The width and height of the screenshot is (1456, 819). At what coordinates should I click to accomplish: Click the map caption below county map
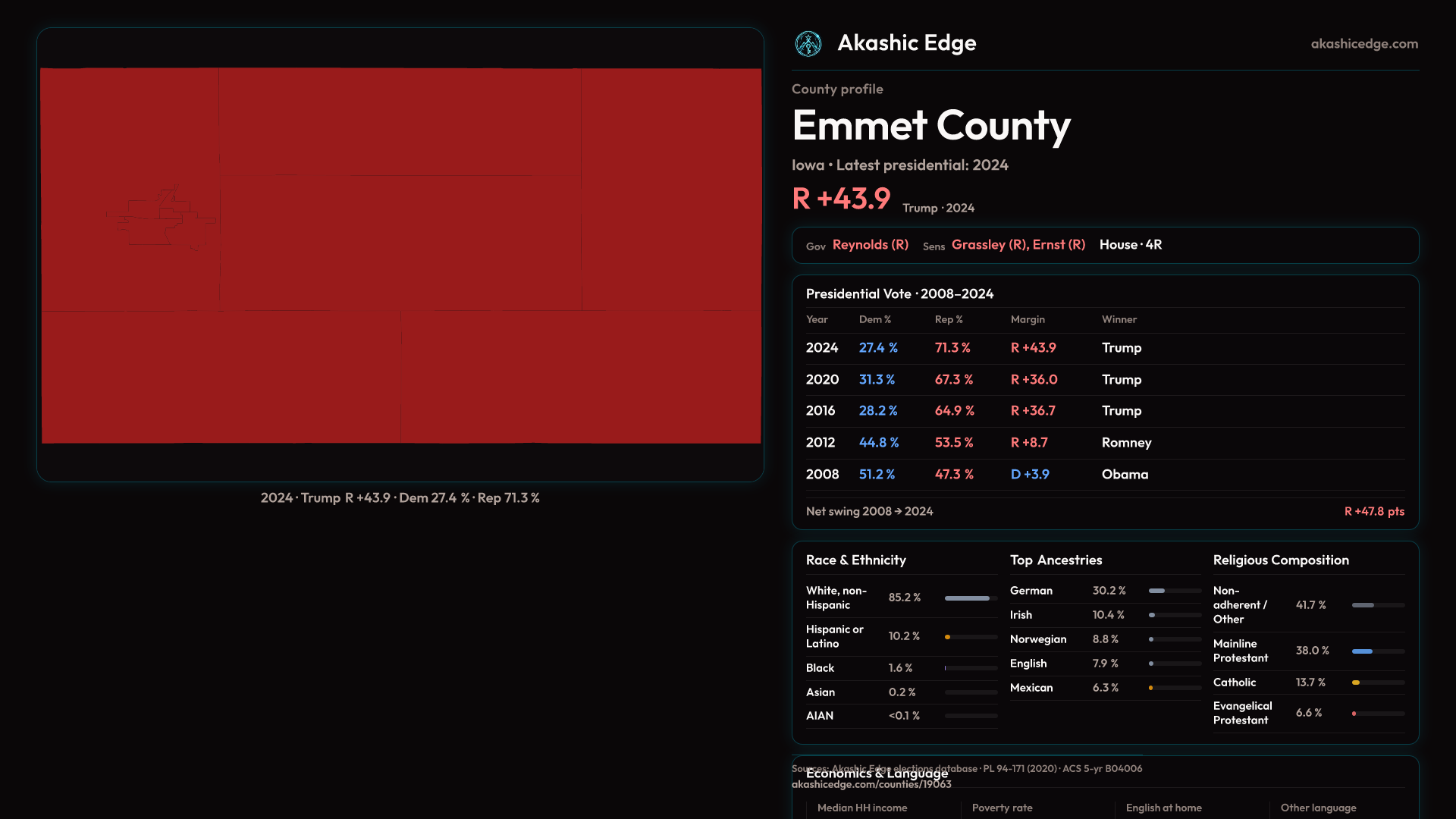pos(400,498)
